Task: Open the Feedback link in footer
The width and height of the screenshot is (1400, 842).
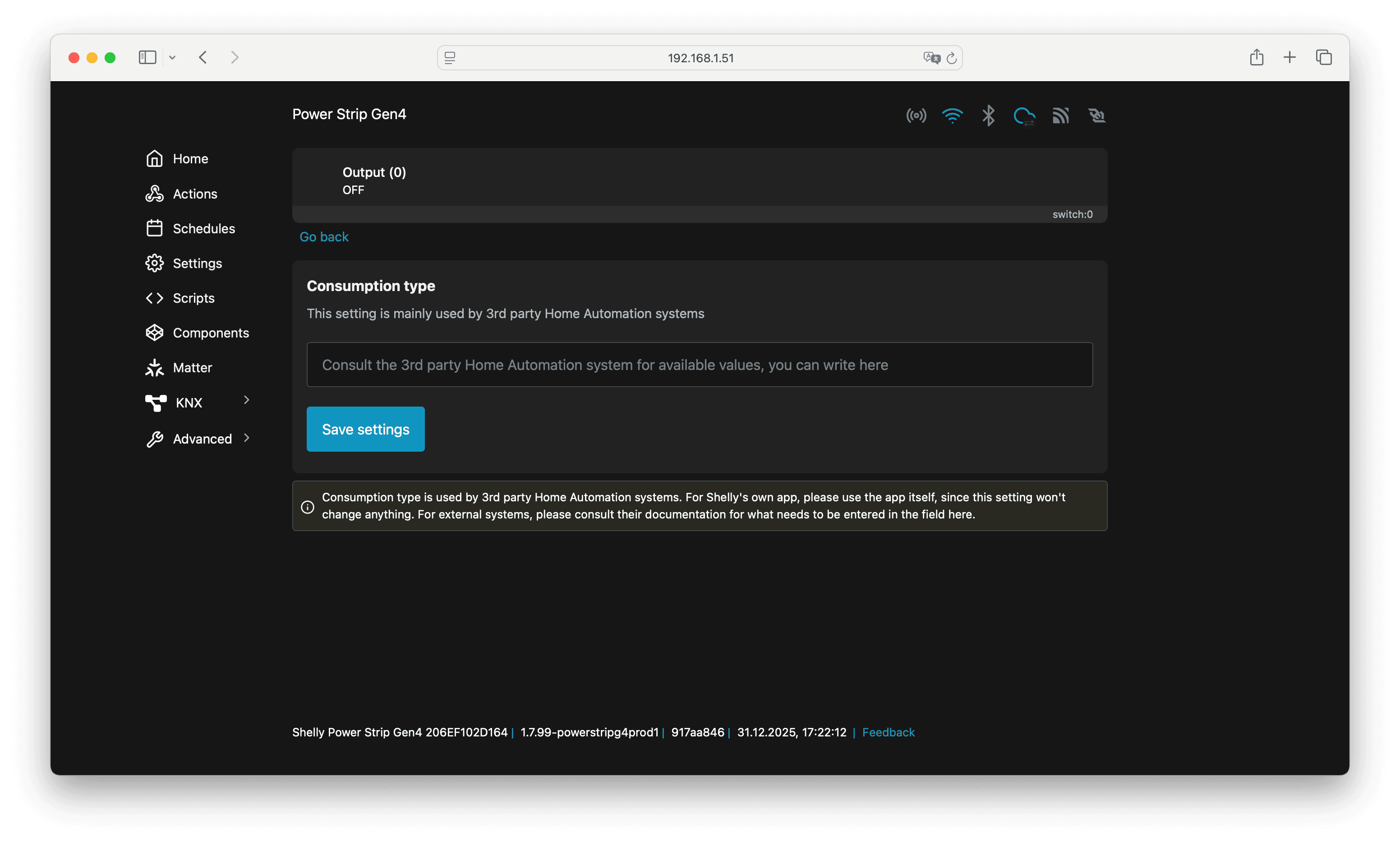Action: point(888,732)
